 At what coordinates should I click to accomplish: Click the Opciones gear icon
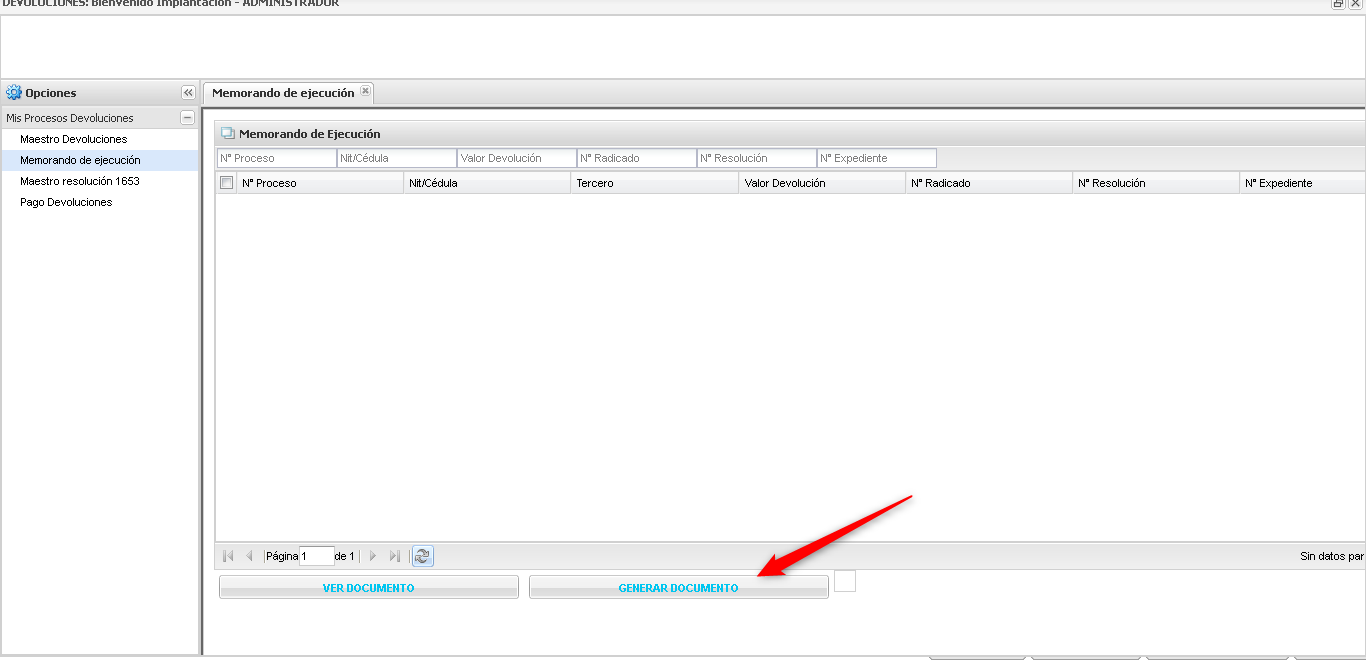tap(14, 93)
